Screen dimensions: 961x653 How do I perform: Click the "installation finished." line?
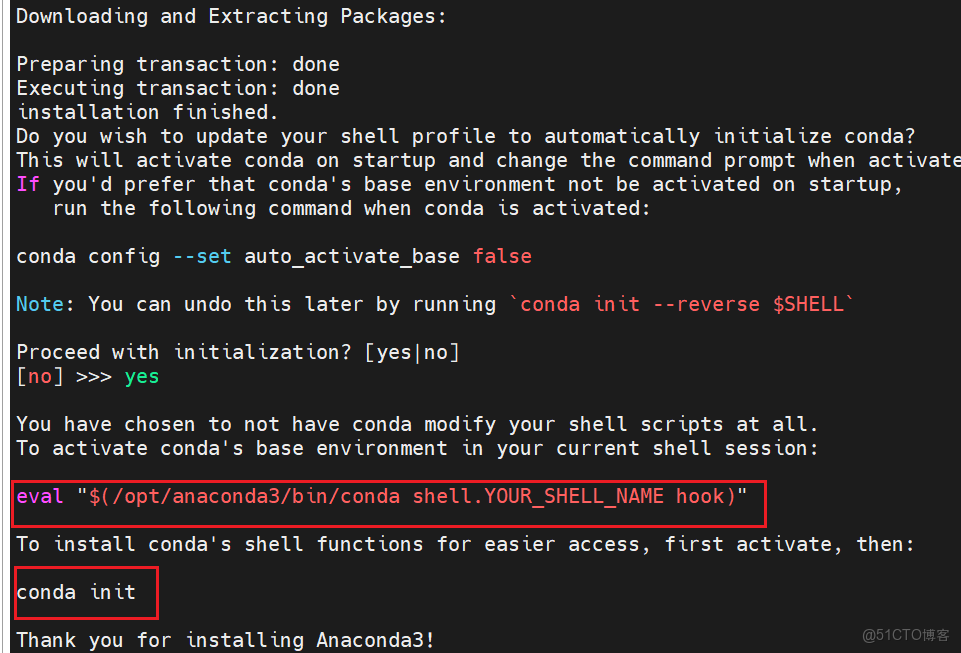pos(148,112)
